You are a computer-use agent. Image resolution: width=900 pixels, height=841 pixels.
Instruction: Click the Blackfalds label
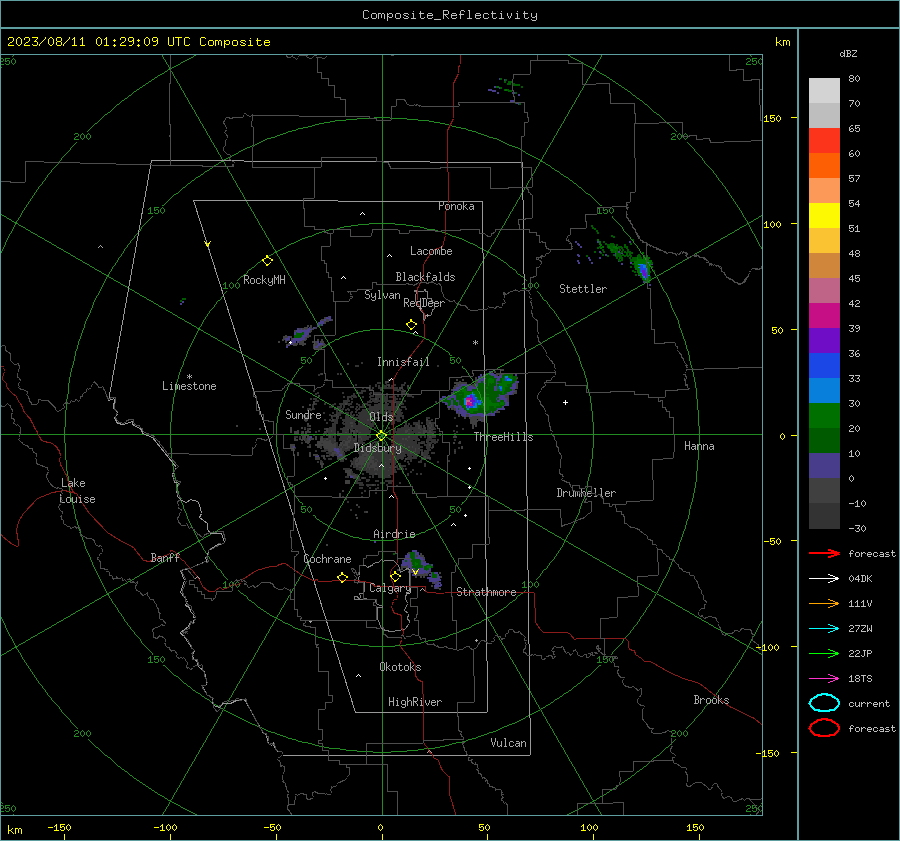point(425,277)
